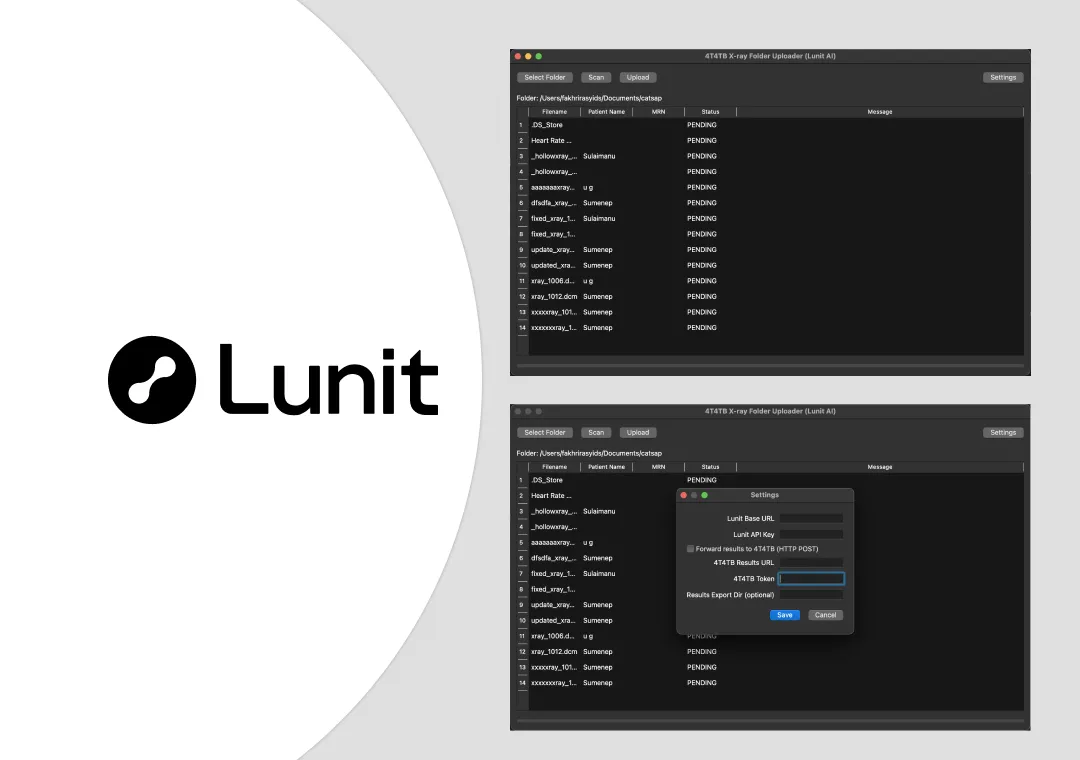Click the Patient Name column header in upper window

[607, 112]
